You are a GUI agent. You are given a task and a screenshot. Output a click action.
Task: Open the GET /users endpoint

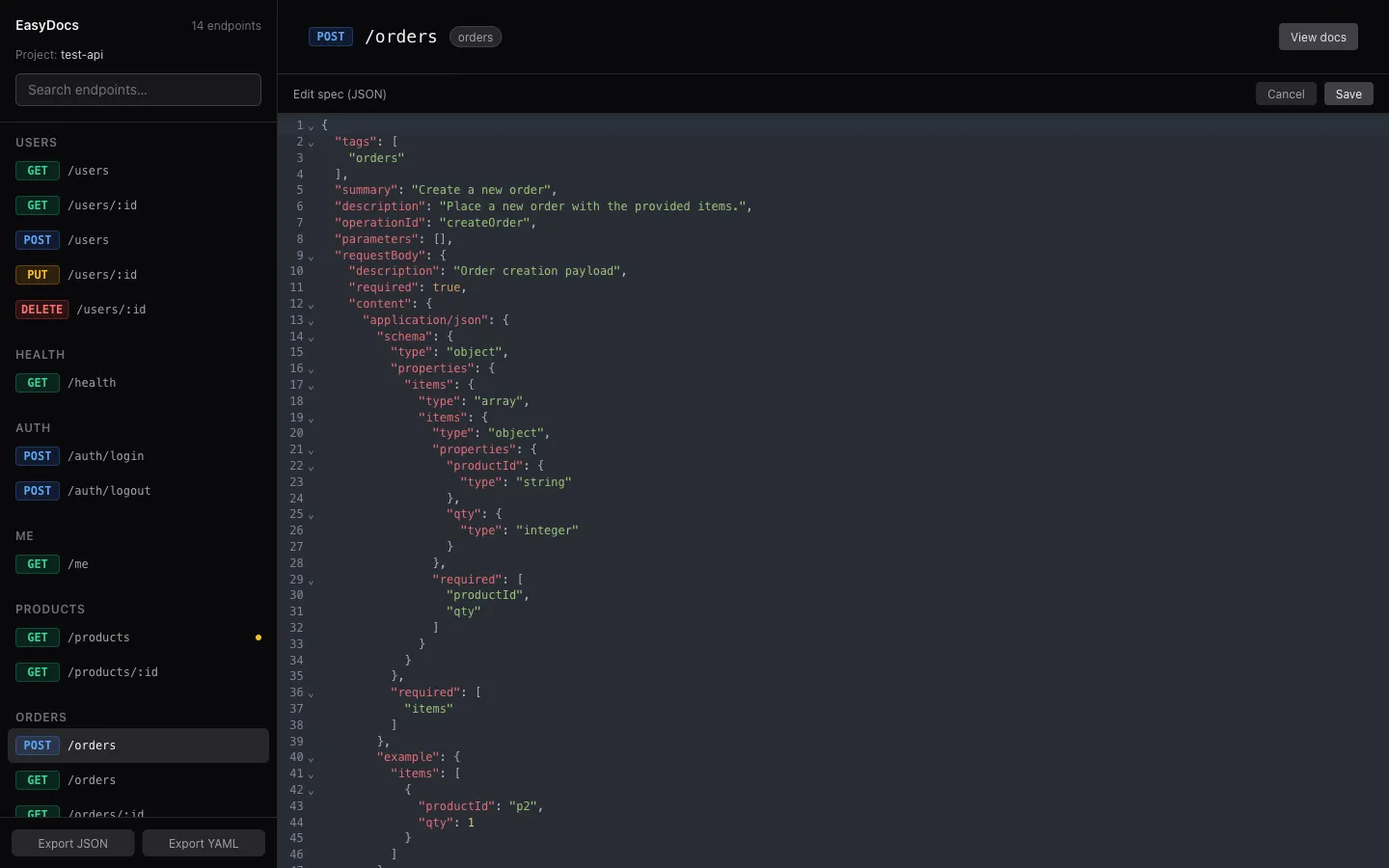[x=138, y=171]
